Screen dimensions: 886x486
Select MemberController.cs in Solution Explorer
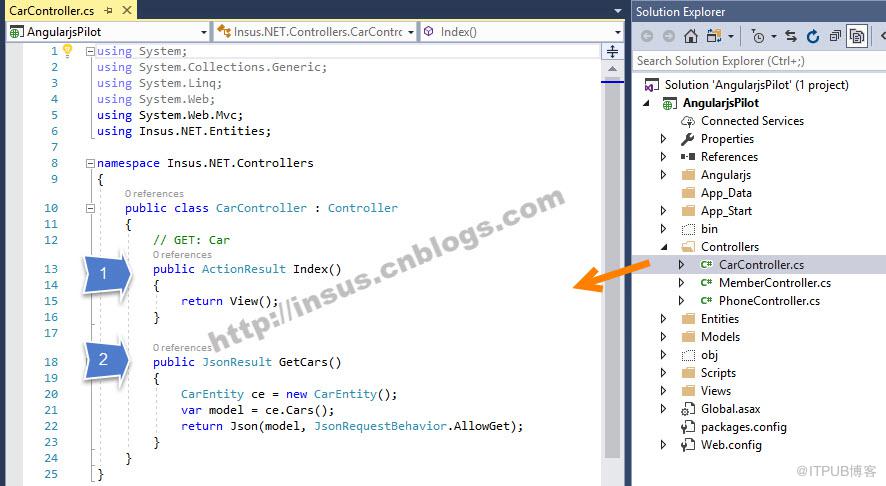pyautogui.click(x=775, y=283)
